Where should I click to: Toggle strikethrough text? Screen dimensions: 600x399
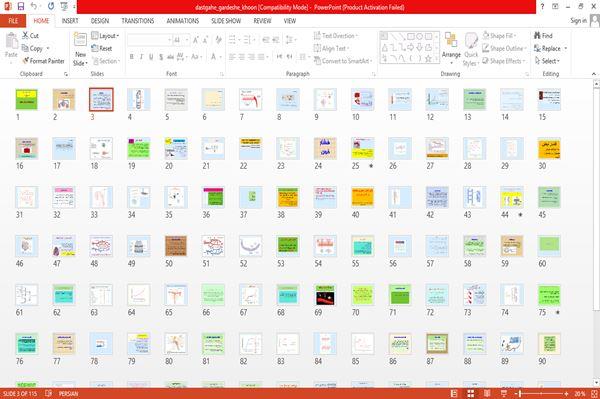171,57
